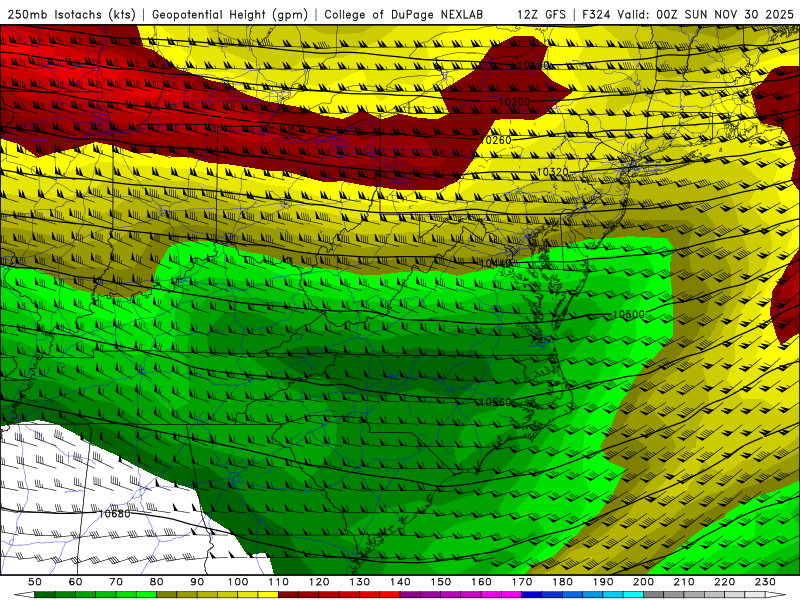Pick the 10500 contour label offshore
Screen dimensions: 800x600
pos(629,314)
